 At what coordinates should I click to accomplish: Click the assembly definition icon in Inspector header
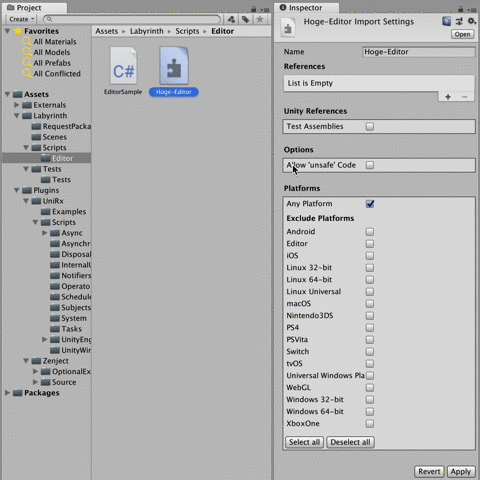click(288, 28)
